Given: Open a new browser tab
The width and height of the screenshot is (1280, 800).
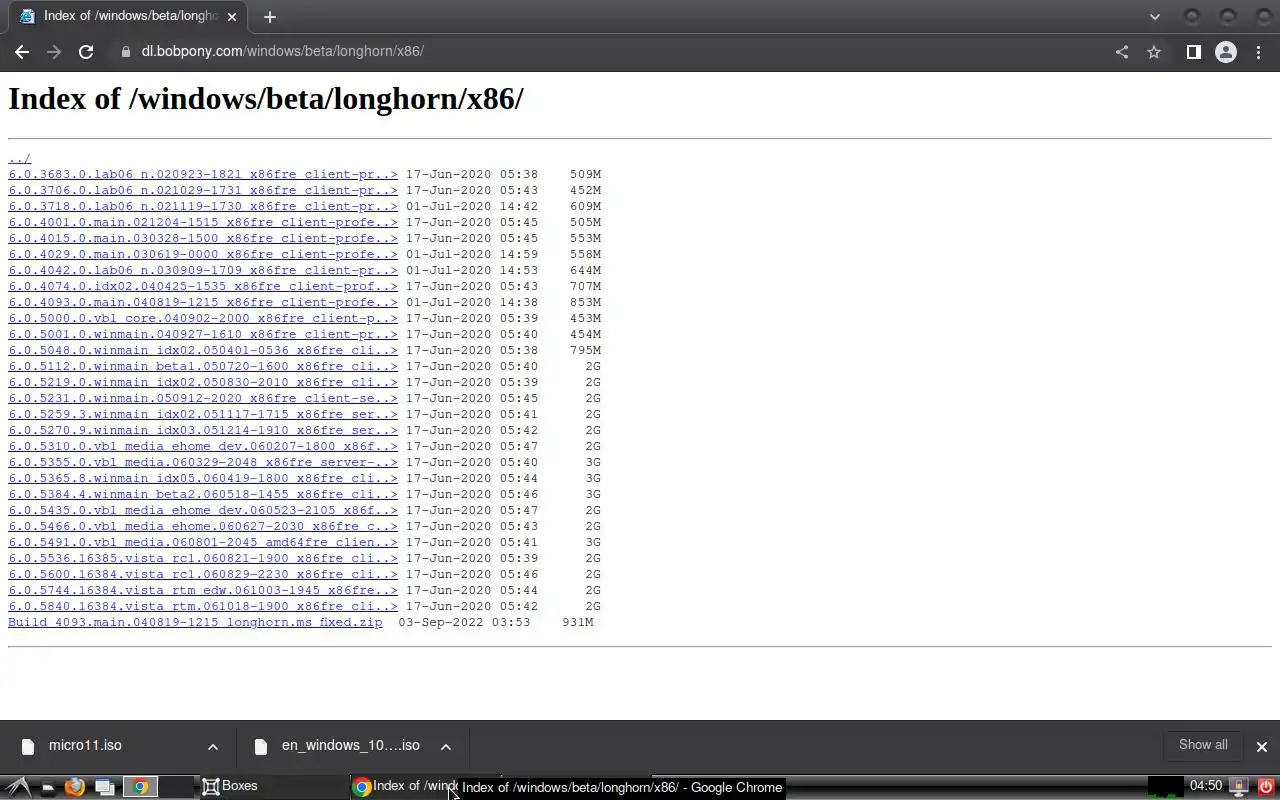Looking at the screenshot, I should (x=269, y=17).
